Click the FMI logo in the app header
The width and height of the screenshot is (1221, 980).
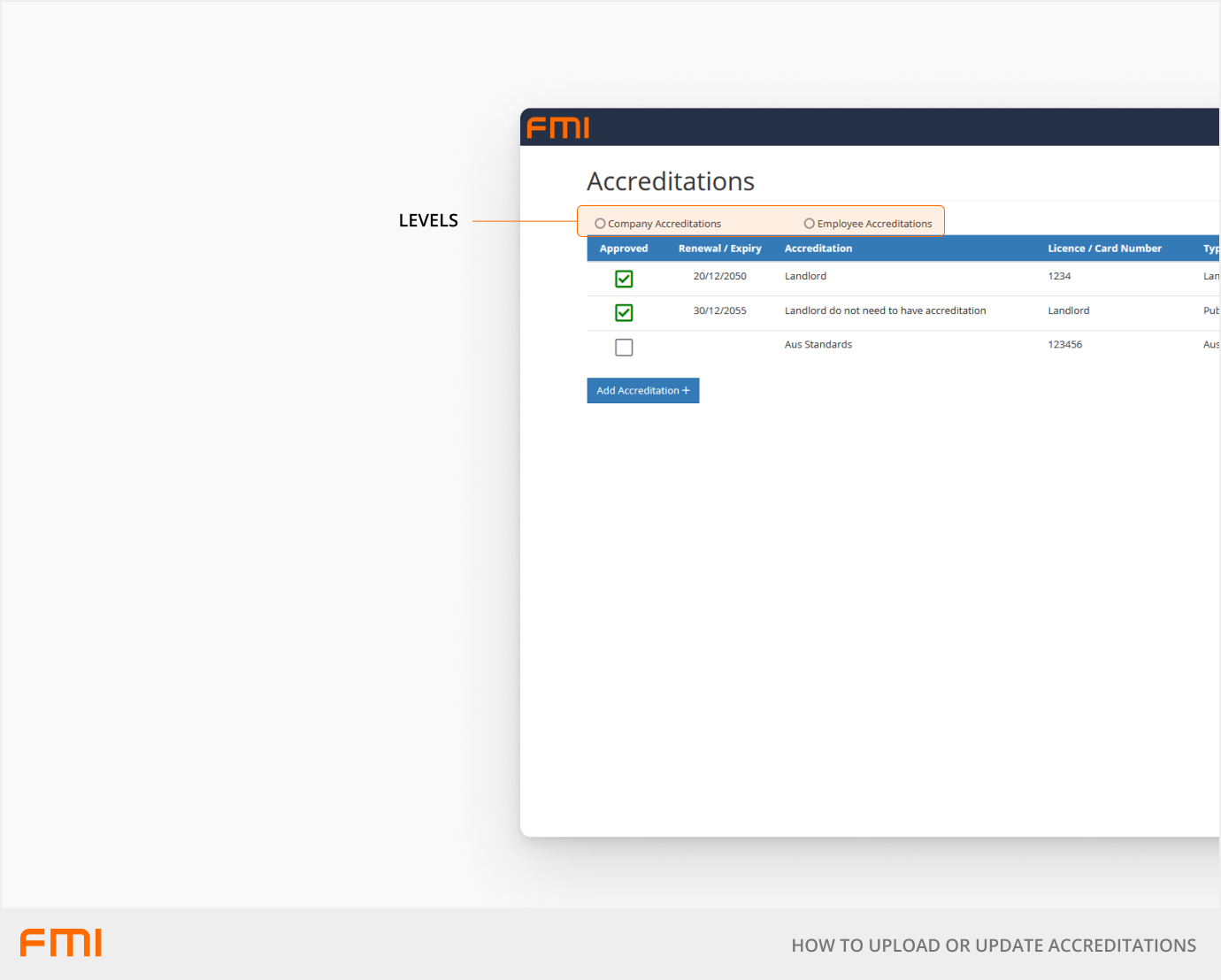558,128
